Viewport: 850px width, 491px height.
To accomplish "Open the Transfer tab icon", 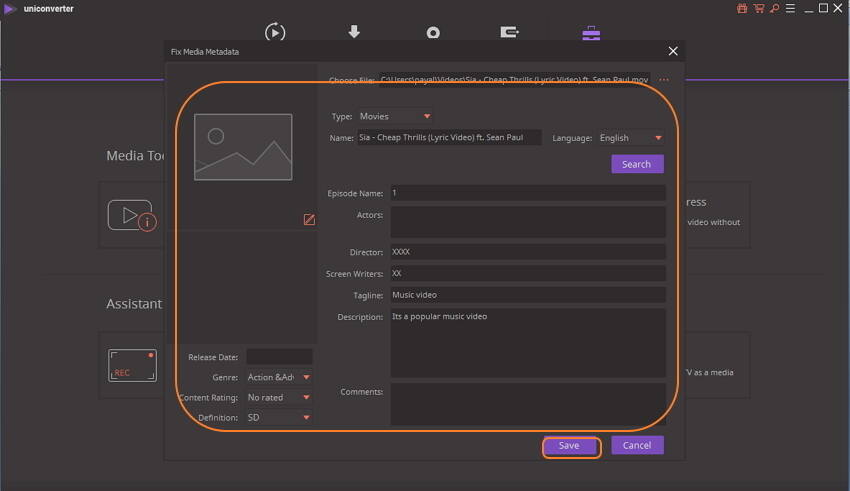I will (x=510, y=33).
